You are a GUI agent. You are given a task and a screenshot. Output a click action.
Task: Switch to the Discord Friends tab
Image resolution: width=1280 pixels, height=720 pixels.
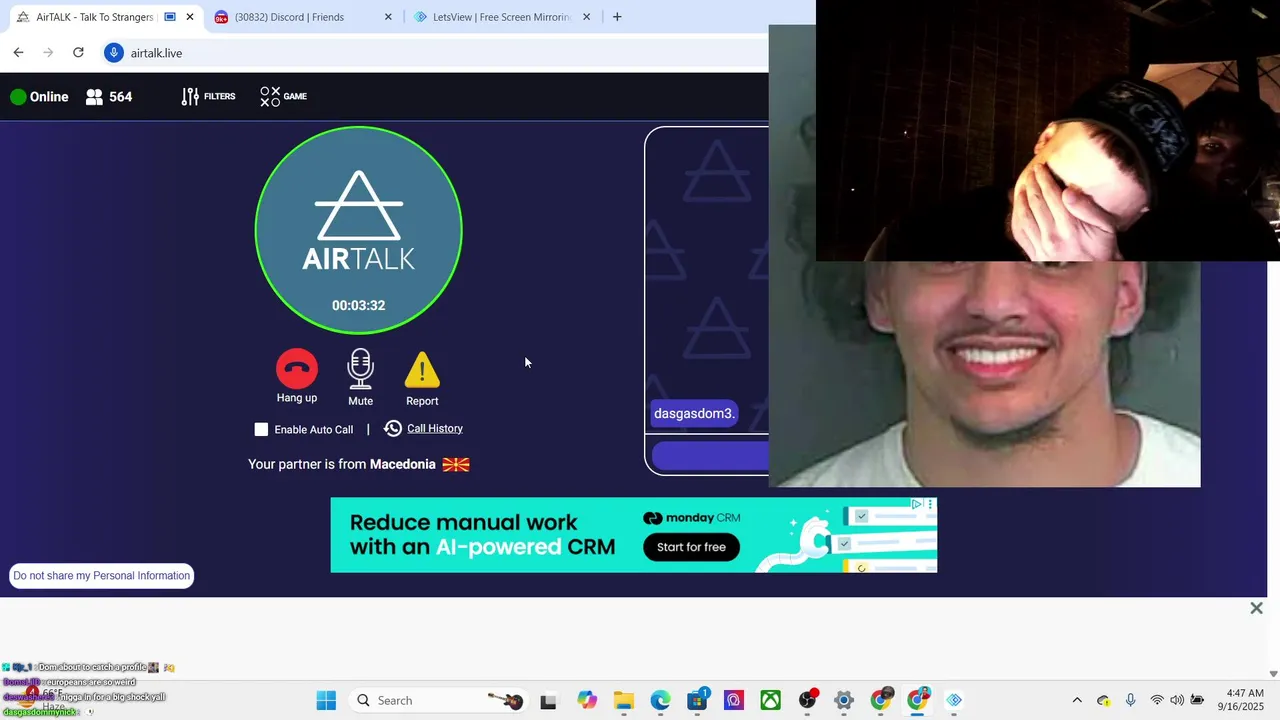coord(304,17)
